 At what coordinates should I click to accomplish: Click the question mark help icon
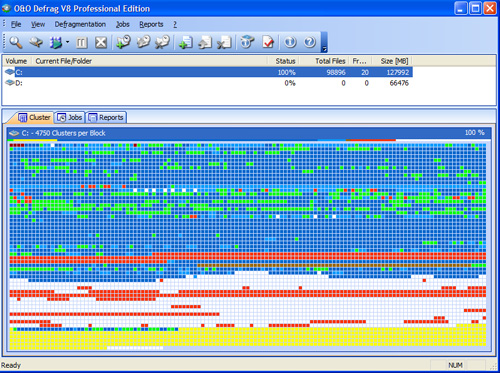(x=310, y=42)
